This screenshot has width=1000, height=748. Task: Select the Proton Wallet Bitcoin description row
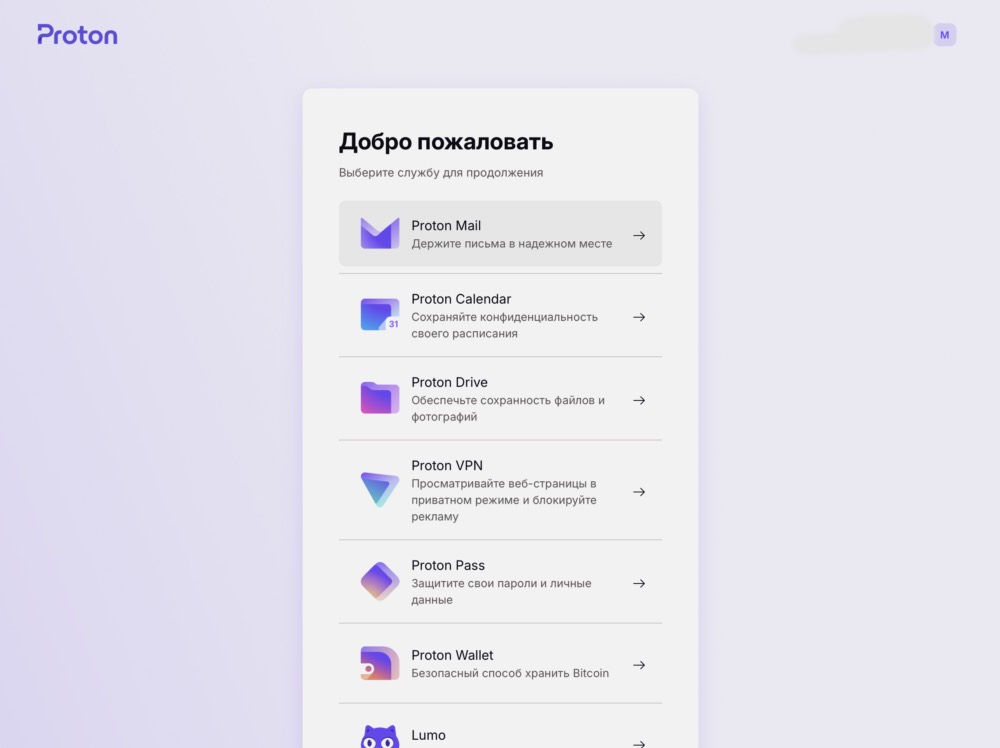coord(510,673)
